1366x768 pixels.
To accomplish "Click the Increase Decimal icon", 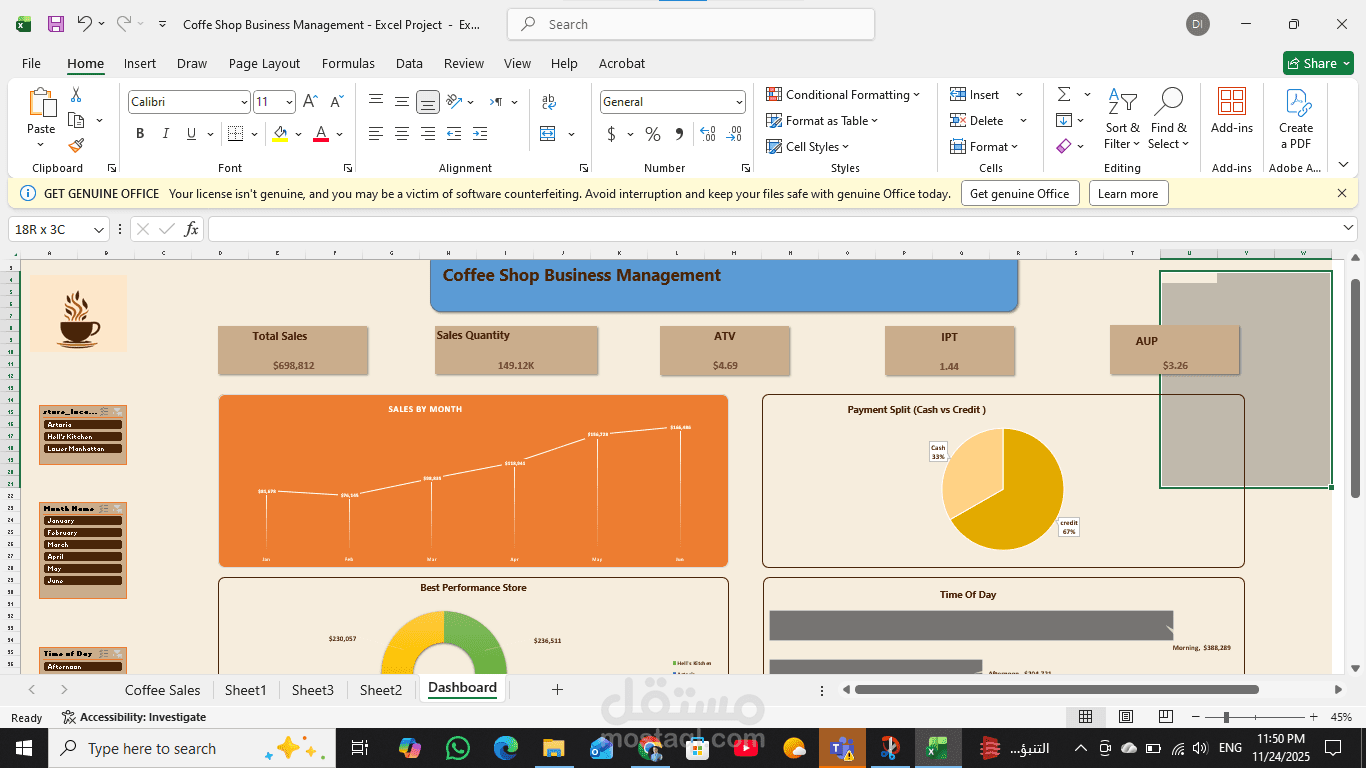I will coord(708,134).
